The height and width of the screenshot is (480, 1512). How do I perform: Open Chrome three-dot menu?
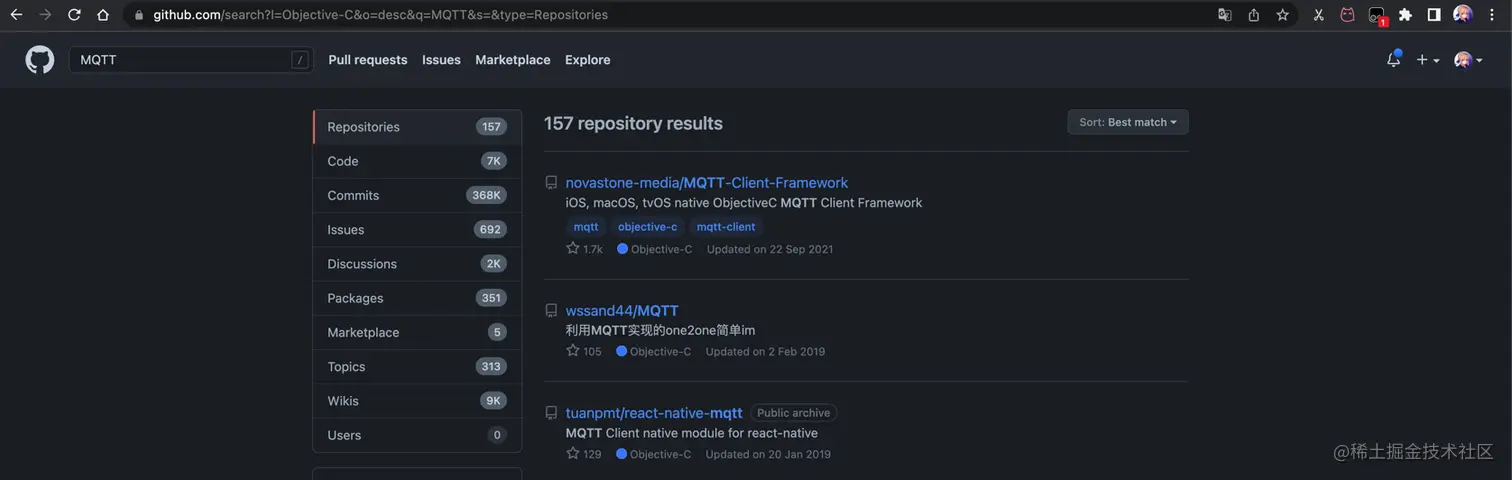(1494, 15)
